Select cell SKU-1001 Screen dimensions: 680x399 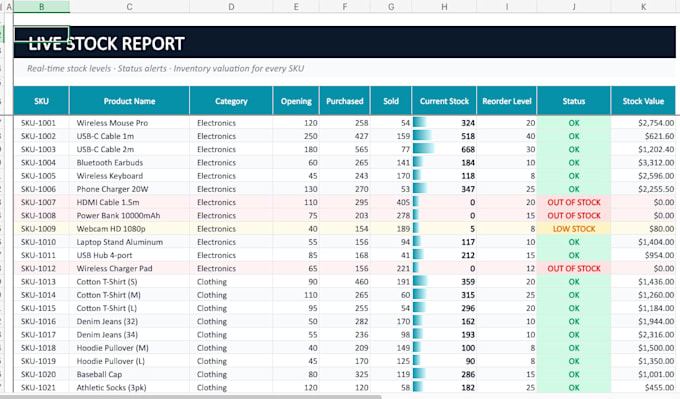[x=42, y=123]
